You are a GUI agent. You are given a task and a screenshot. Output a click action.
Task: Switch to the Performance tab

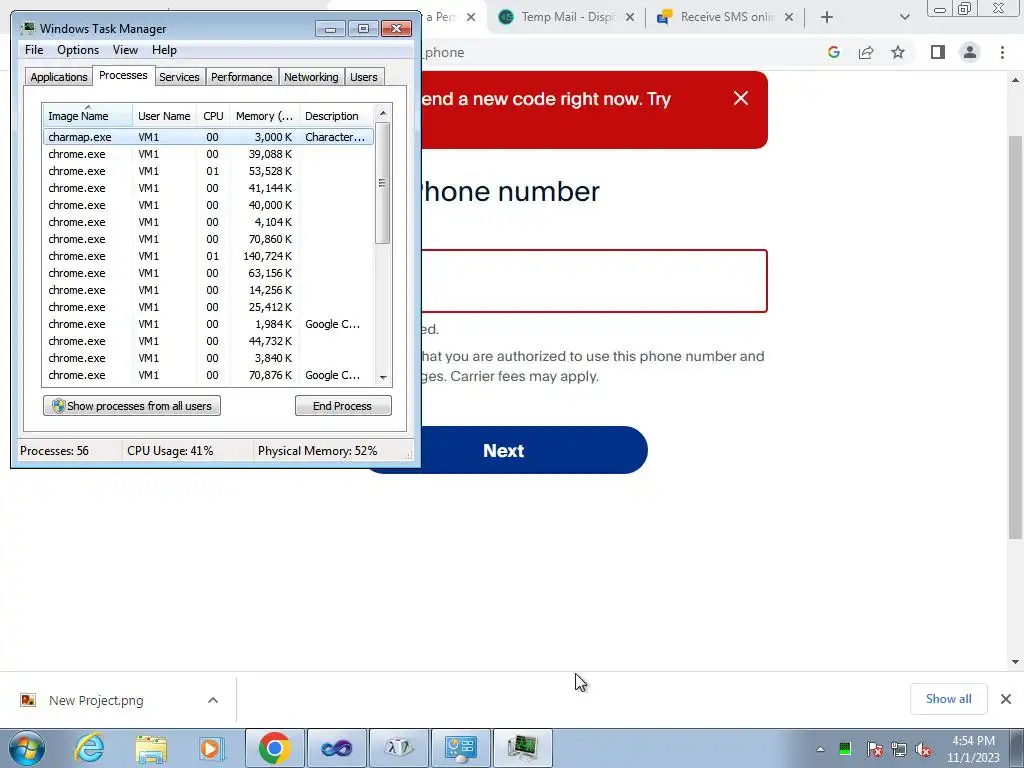coord(241,77)
